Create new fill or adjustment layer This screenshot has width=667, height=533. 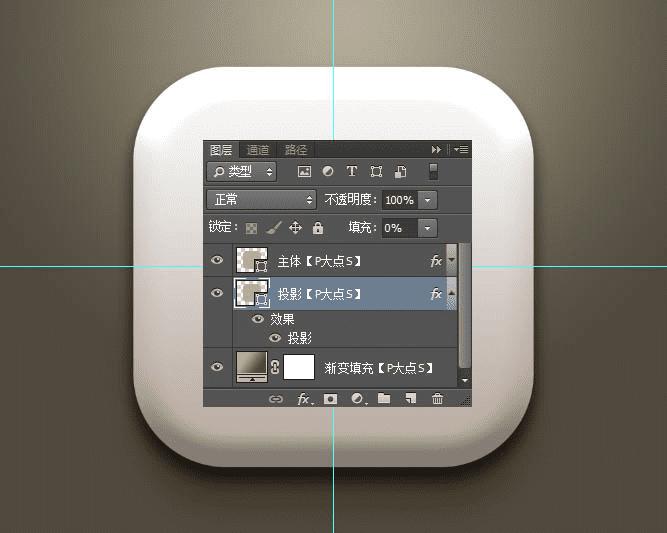(x=358, y=399)
